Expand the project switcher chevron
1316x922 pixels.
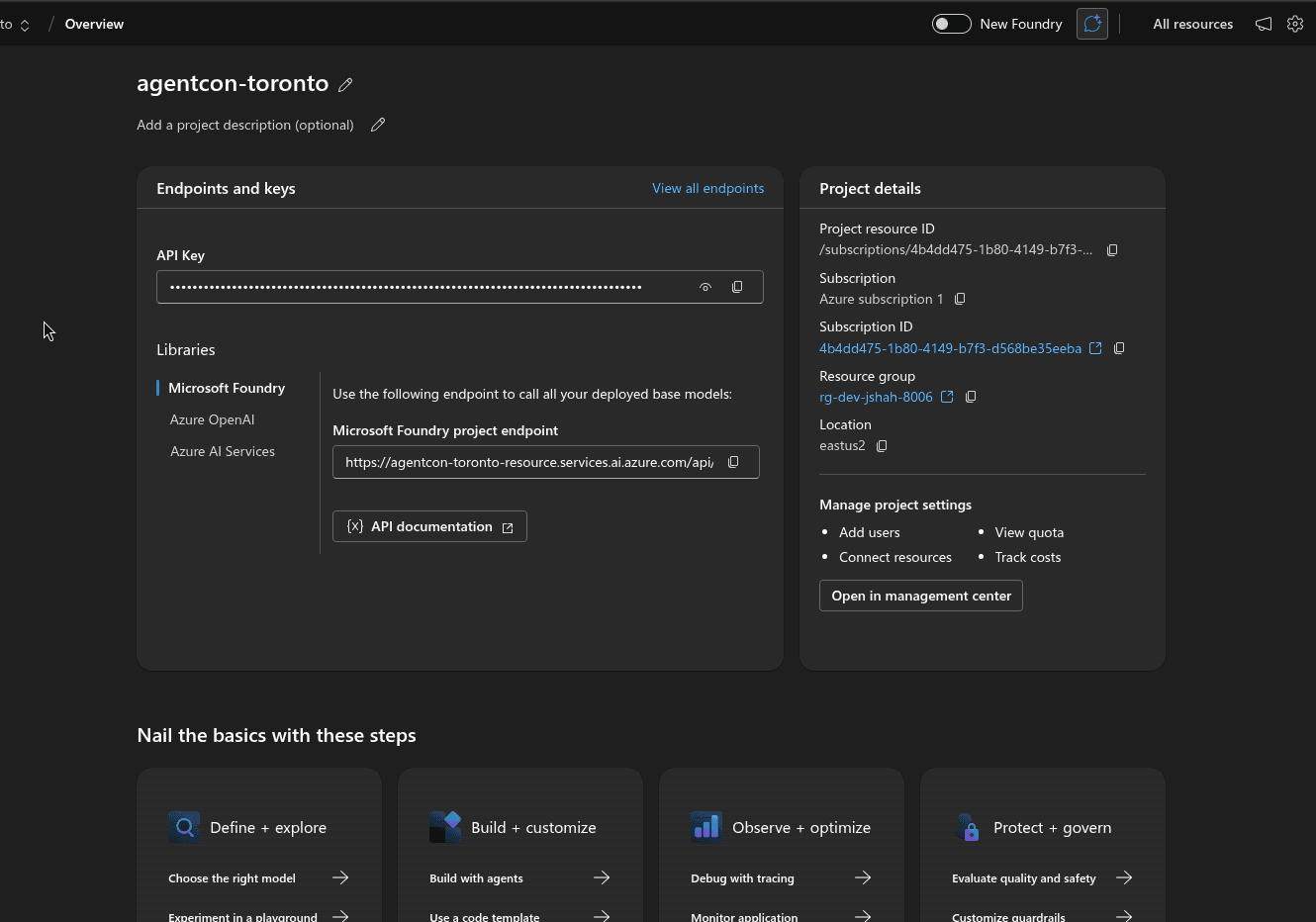[x=25, y=25]
